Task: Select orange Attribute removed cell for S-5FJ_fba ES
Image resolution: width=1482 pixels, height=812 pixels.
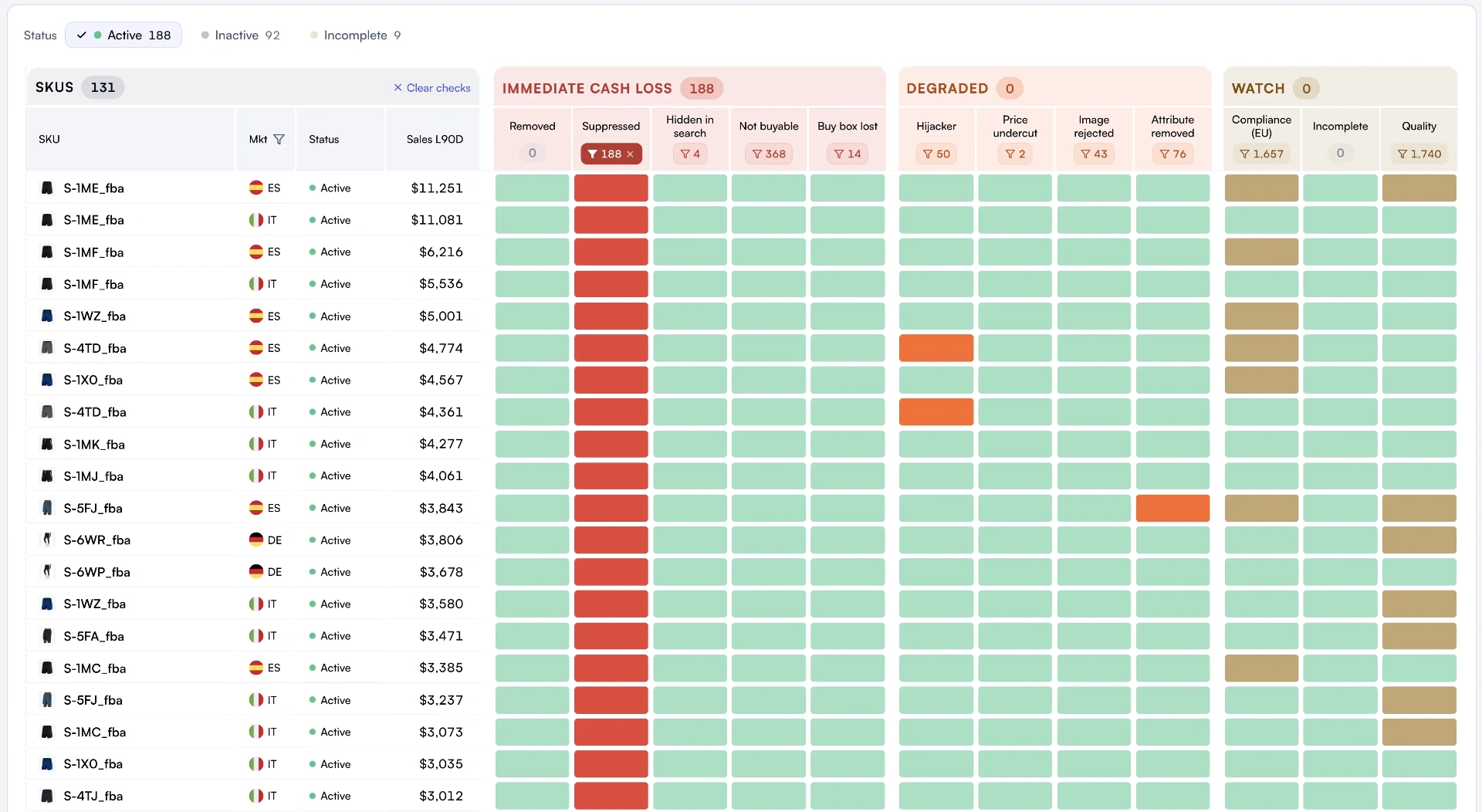Action: click(x=1172, y=508)
